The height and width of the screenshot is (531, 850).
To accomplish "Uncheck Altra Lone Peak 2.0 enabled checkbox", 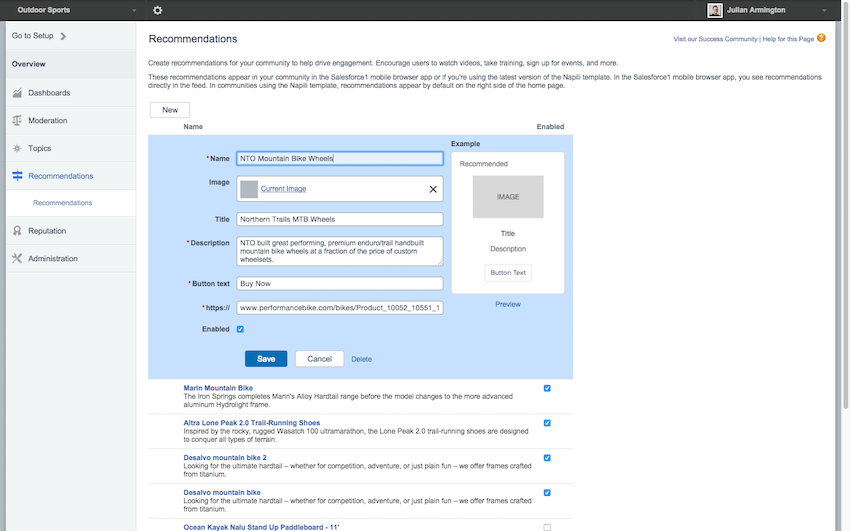I will 547,423.
